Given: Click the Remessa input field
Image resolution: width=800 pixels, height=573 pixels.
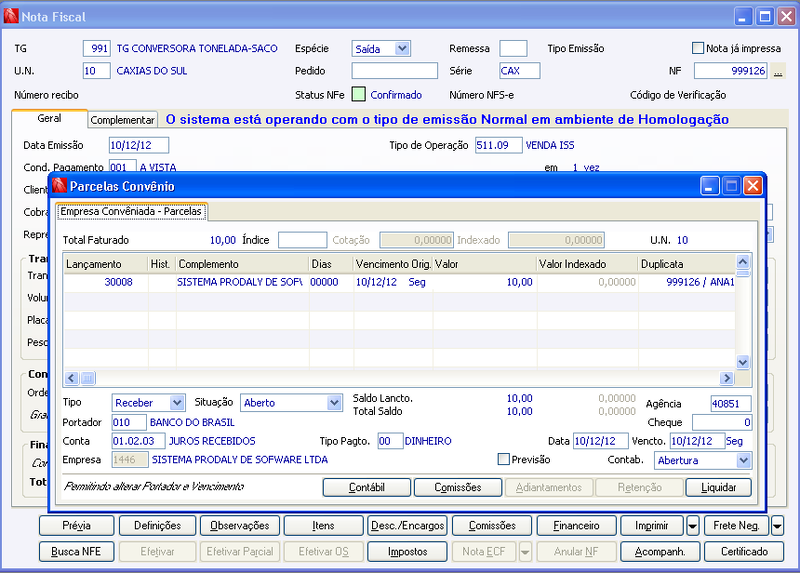Looking at the screenshot, I should click(513, 48).
